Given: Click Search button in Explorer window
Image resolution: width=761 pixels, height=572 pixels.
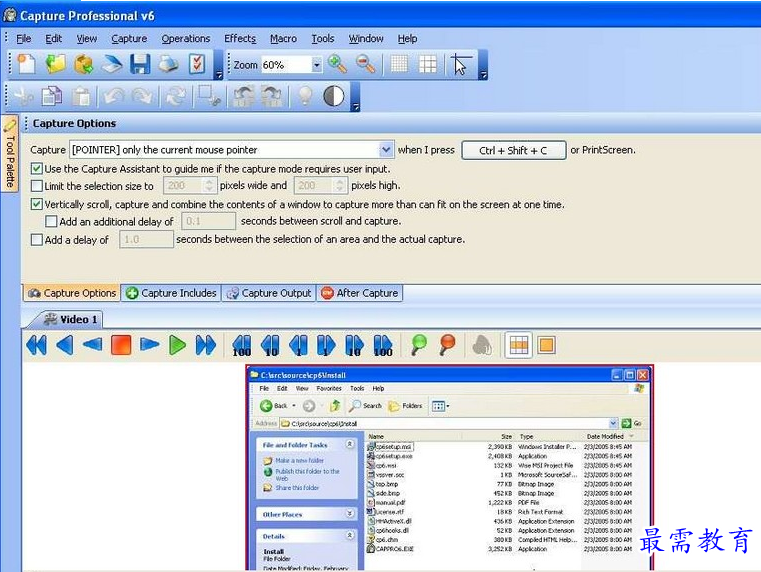Looking at the screenshot, I should click(x=366, y=406).
